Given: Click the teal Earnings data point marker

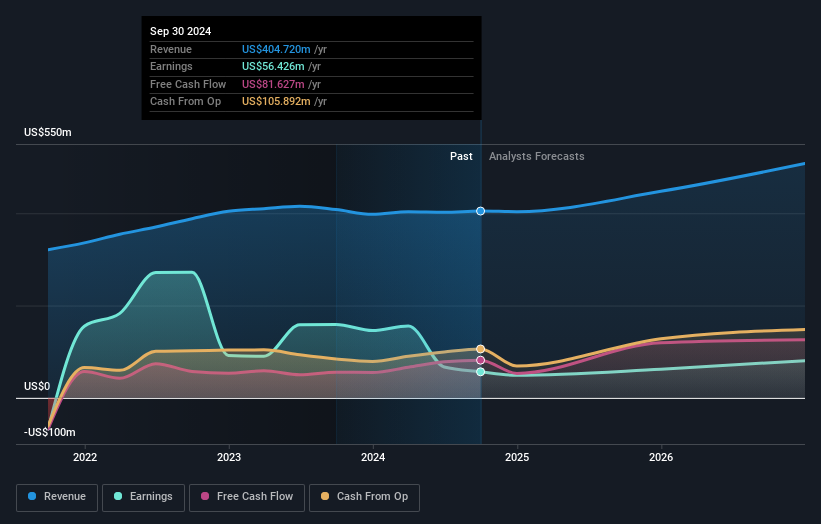Looking at the screenshot, I should click(x=480, y=372).
